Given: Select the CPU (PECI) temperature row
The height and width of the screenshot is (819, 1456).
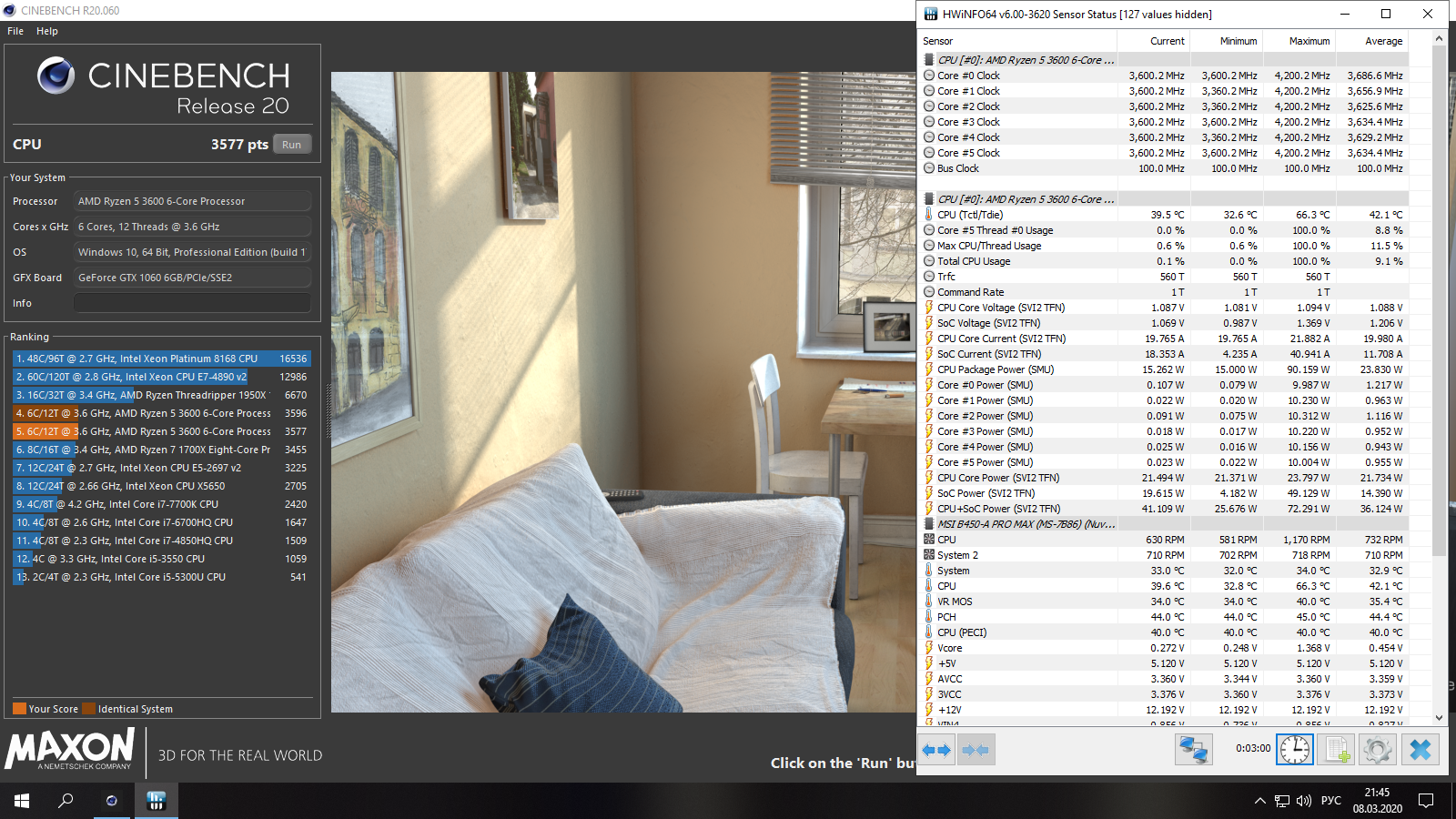Looking at the screenshot, I should click(1164, 632).
